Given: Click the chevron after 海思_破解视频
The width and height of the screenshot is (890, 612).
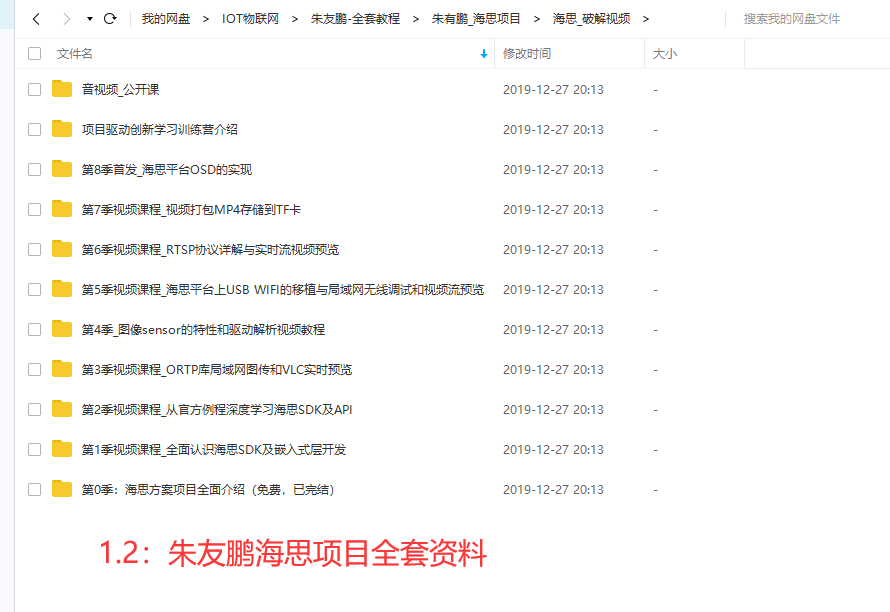Looking at the screenshot, I should 647,17.
